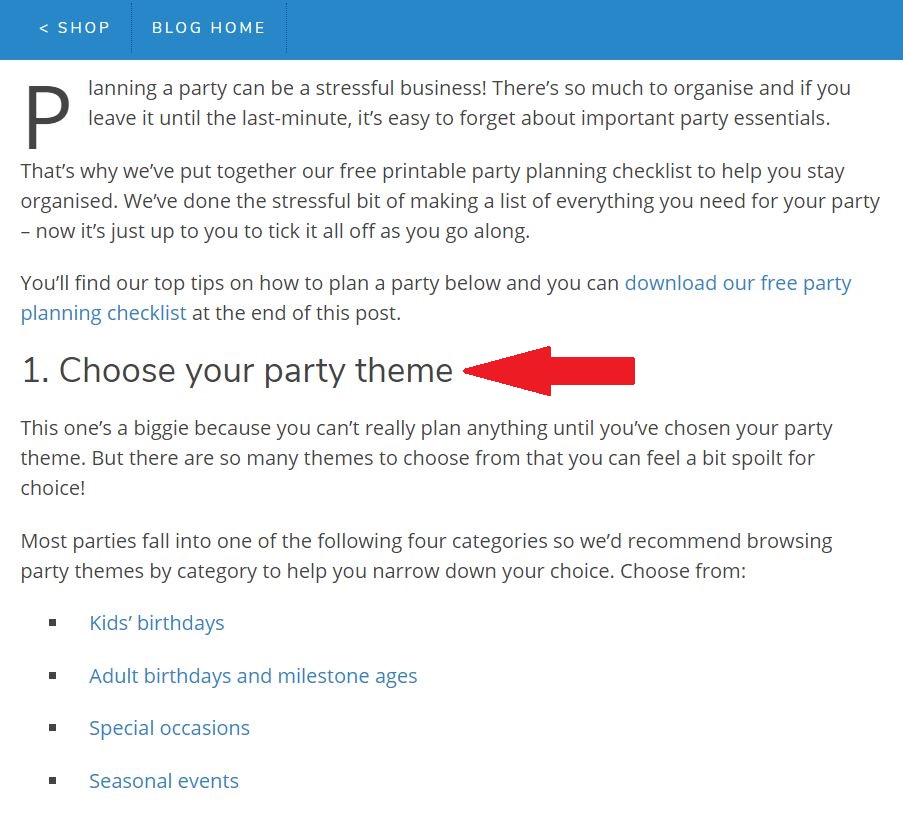The image size is (903, 814).
Task: Browse the Seasonal events link
Action: (164, 781)
